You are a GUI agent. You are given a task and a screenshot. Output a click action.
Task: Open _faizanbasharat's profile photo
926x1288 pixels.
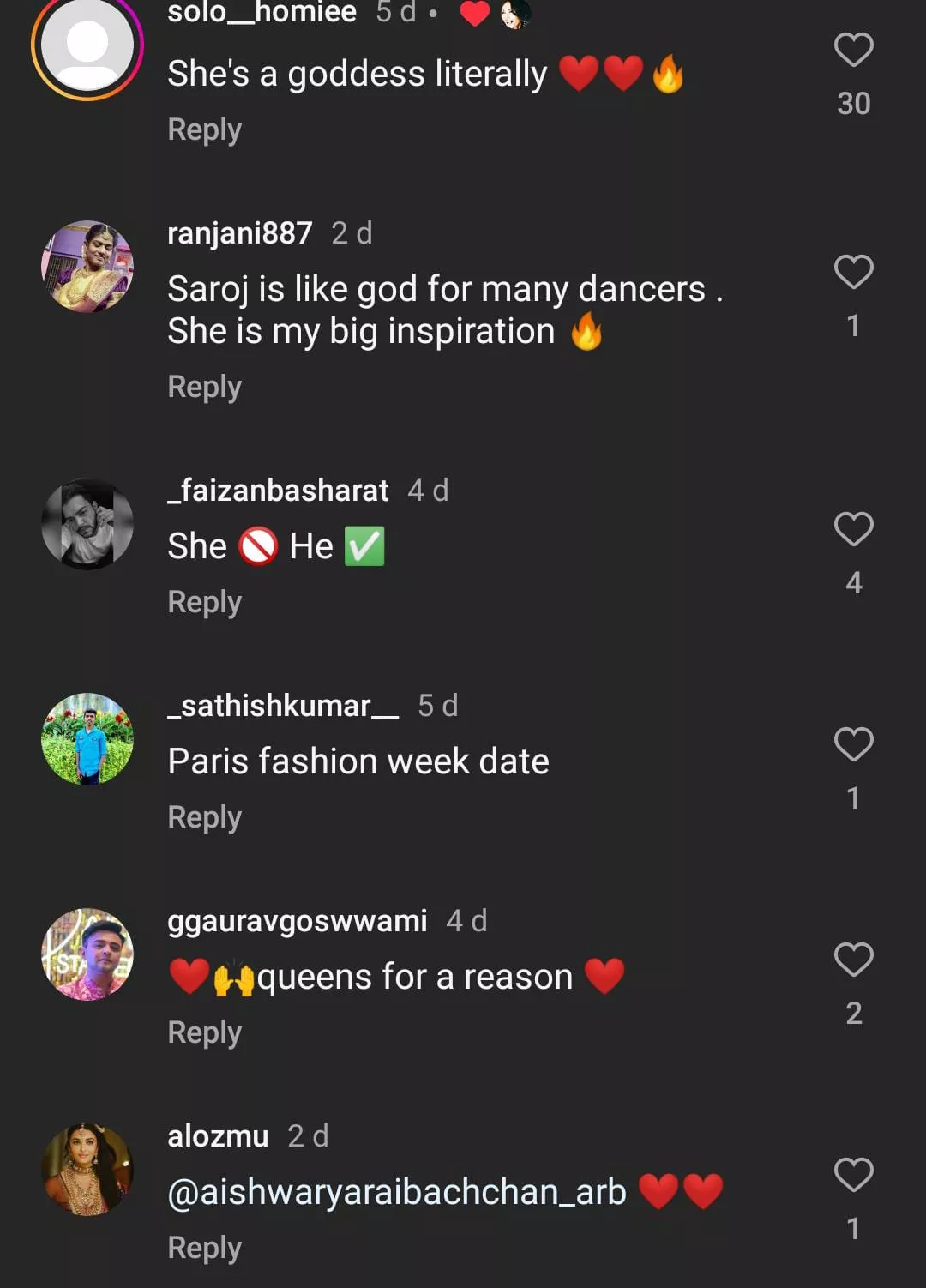[87, 524]
